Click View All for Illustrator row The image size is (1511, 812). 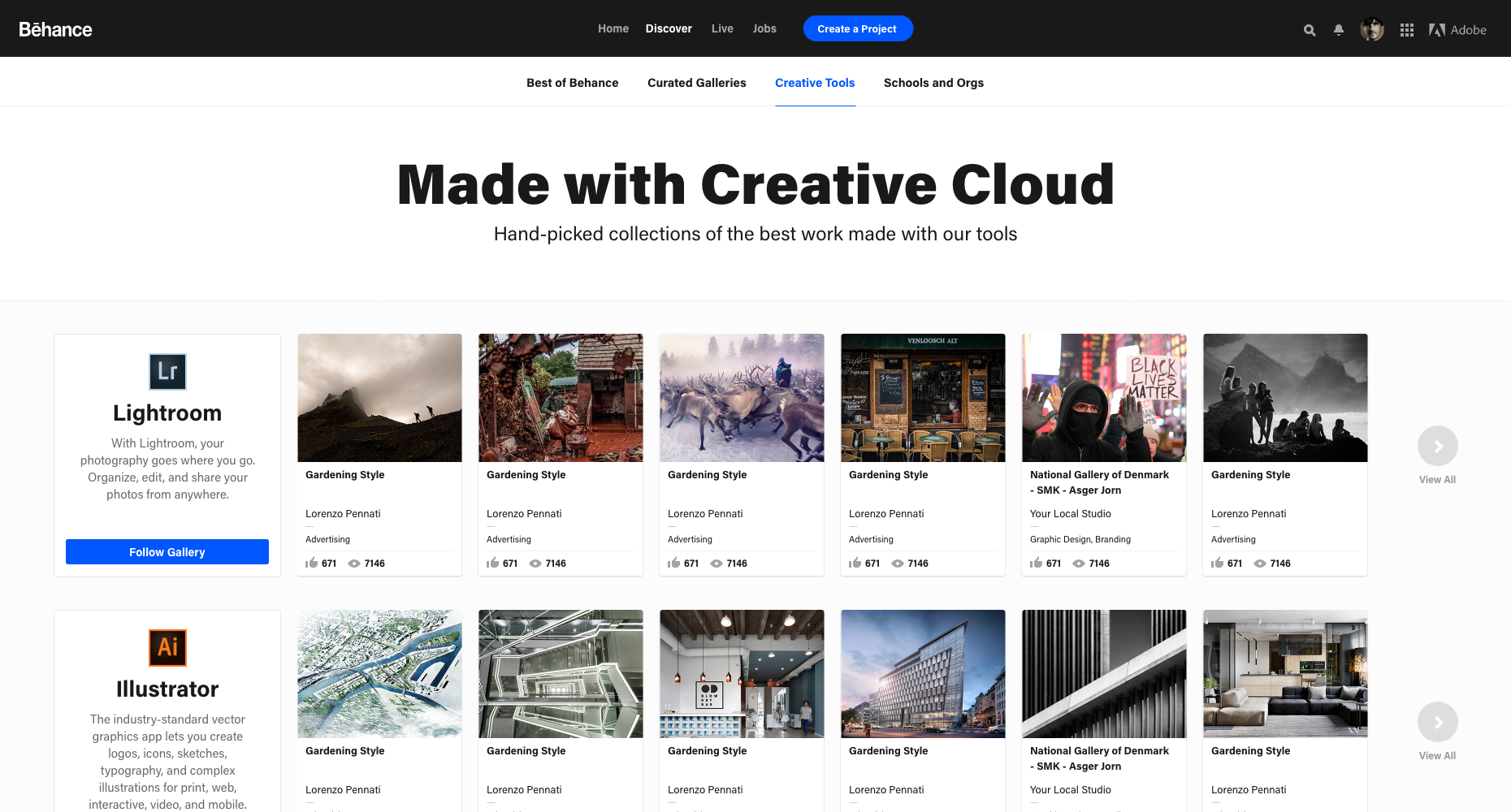[1438, 756]
